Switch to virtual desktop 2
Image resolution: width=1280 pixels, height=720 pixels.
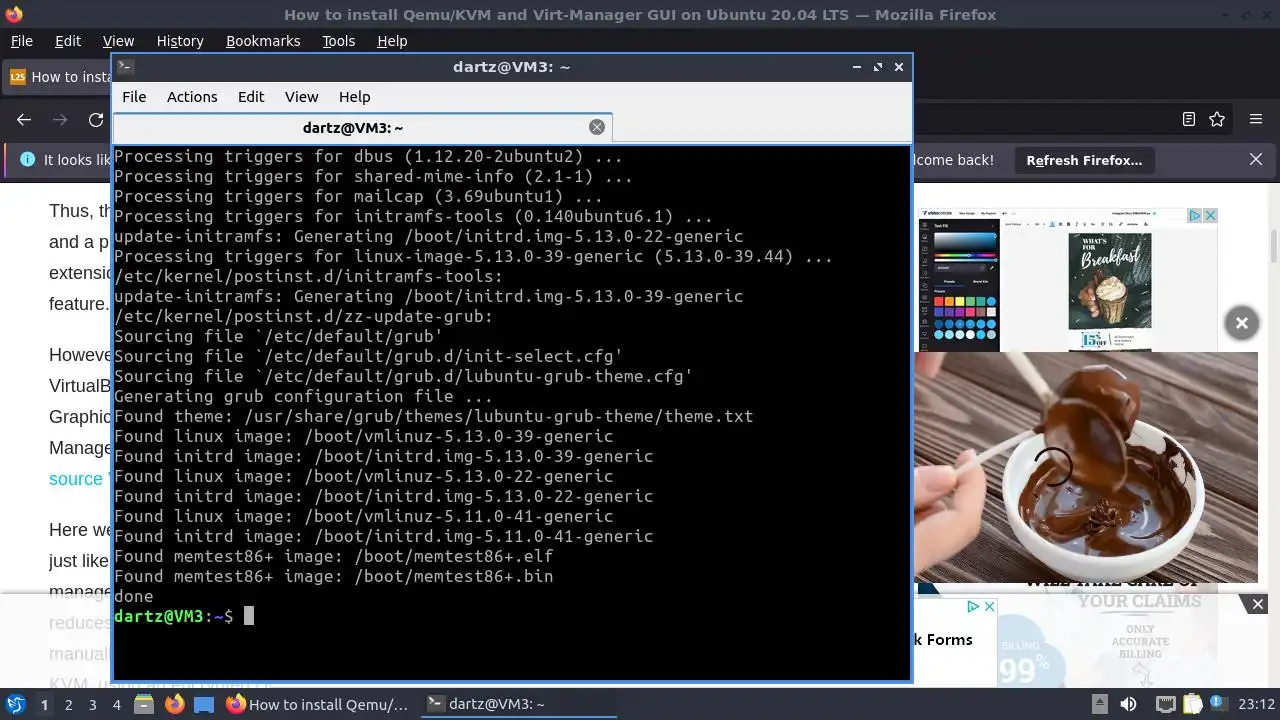[x=68, y=704]
